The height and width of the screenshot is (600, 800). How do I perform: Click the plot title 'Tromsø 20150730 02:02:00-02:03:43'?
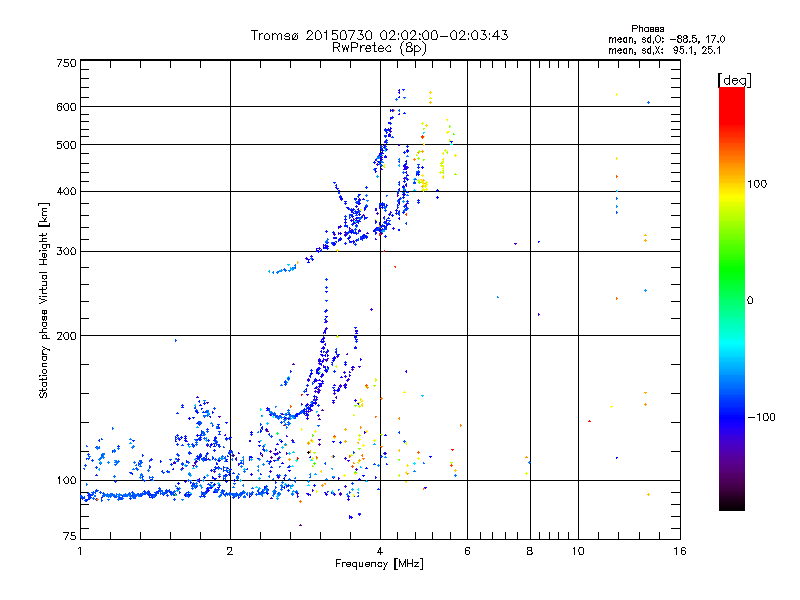coord(379,35)
